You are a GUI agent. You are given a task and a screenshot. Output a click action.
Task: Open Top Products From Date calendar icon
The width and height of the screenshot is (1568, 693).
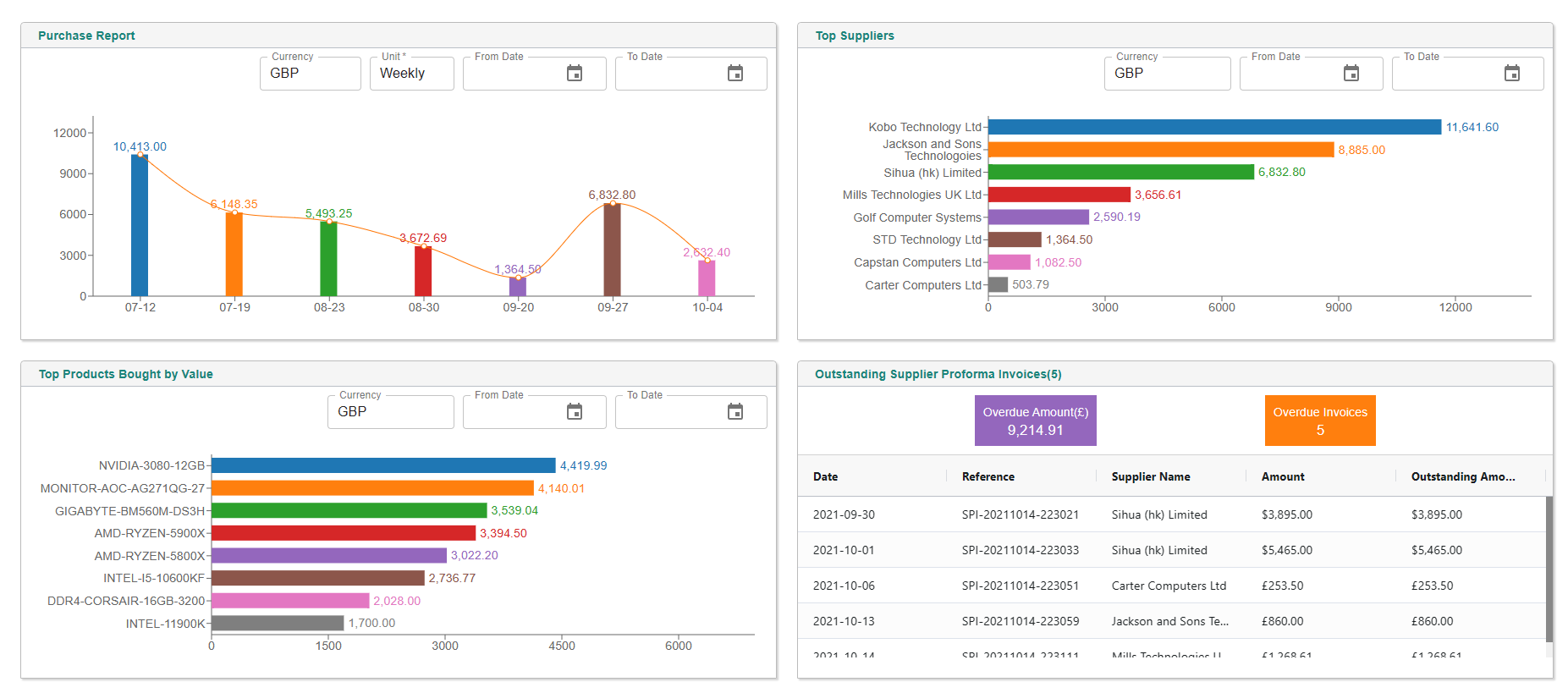[574, 412]
